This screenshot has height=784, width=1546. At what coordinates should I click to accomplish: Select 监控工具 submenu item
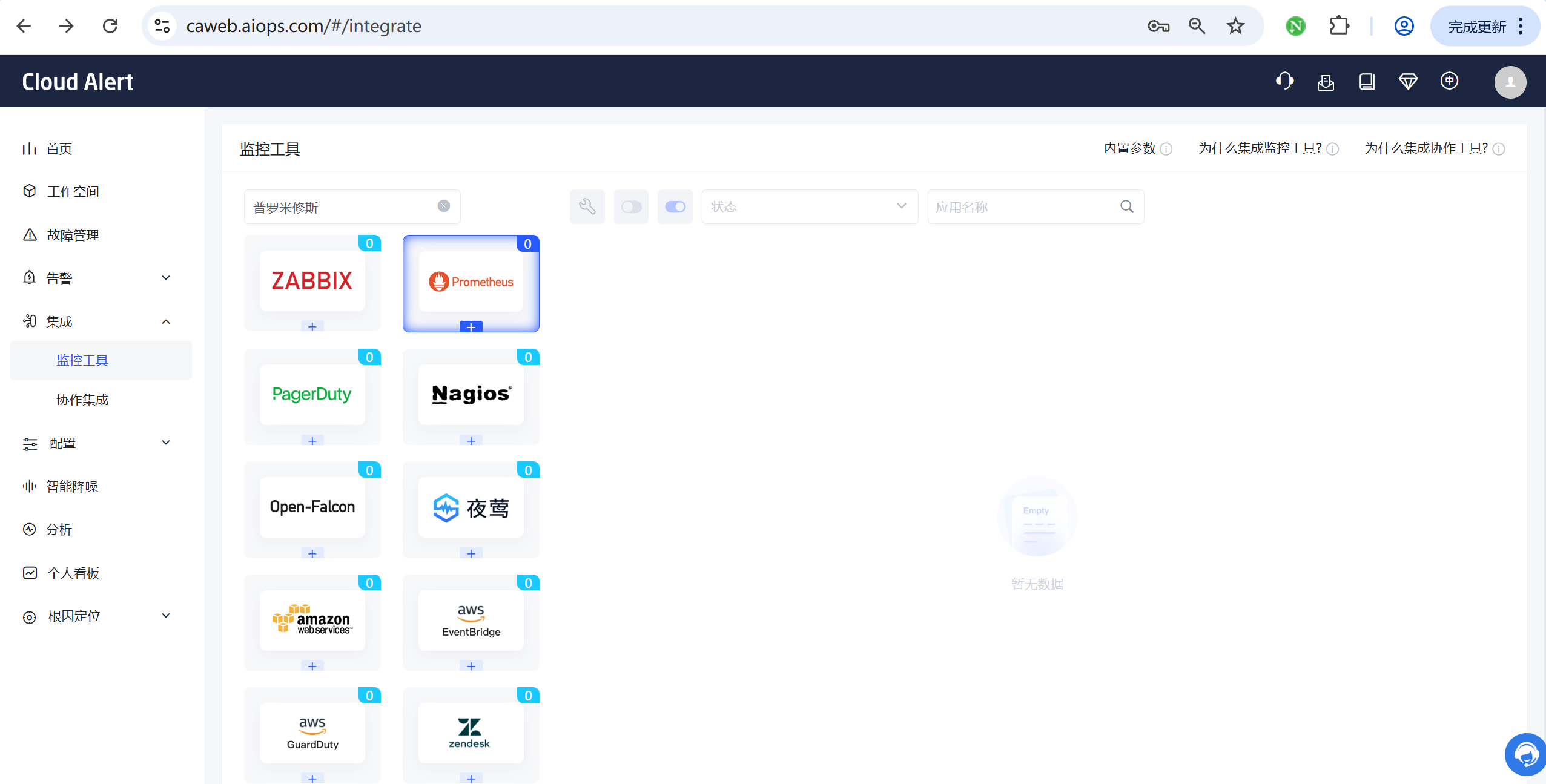101,361
